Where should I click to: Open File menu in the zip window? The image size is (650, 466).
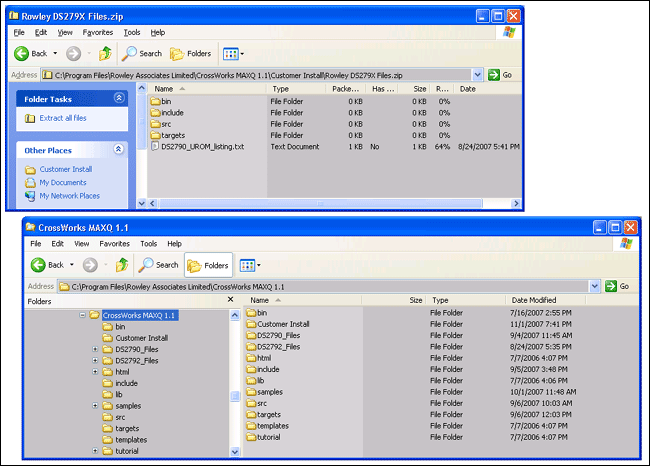tap(19, 32)
